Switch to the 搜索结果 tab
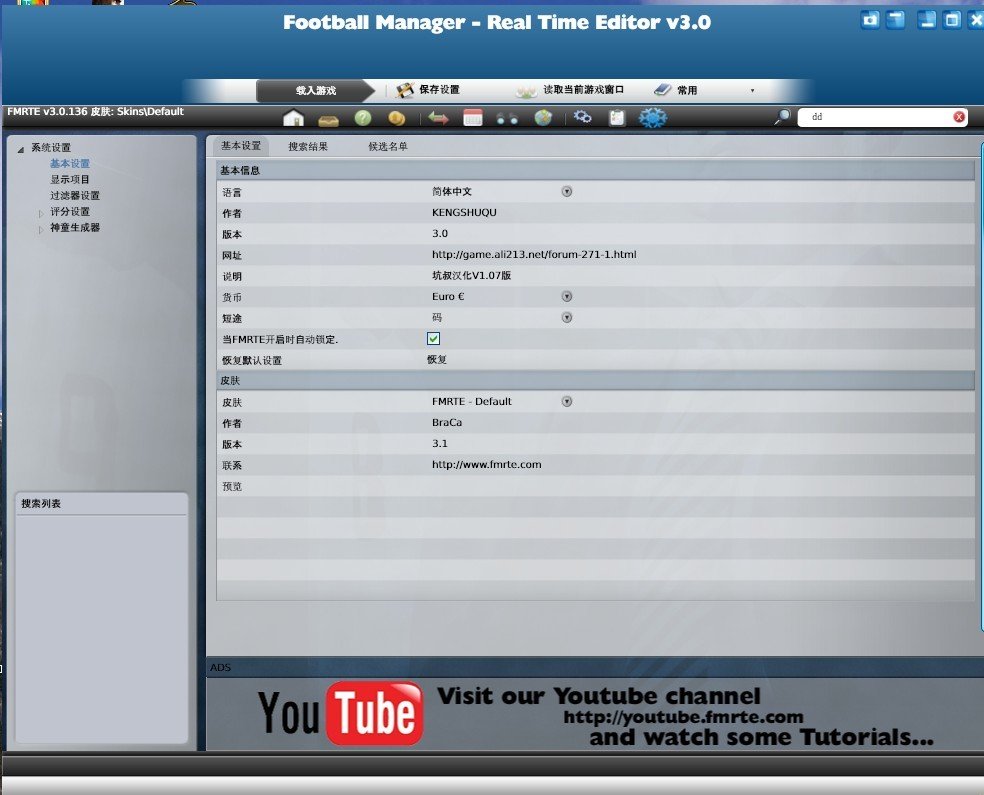Screen dimensions: 984x795 [308, 147]
